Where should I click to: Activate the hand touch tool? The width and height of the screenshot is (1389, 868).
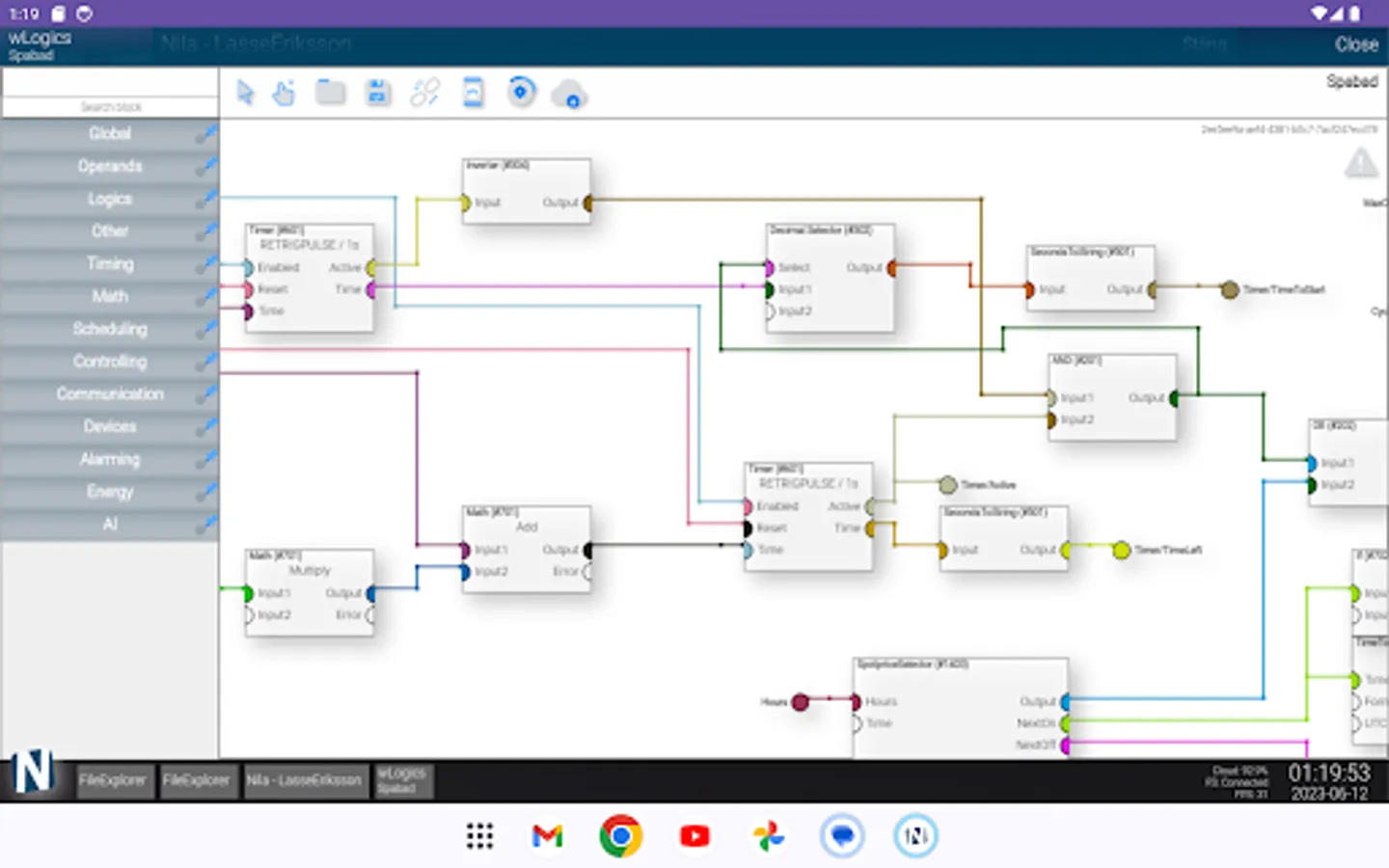[284, 93]
